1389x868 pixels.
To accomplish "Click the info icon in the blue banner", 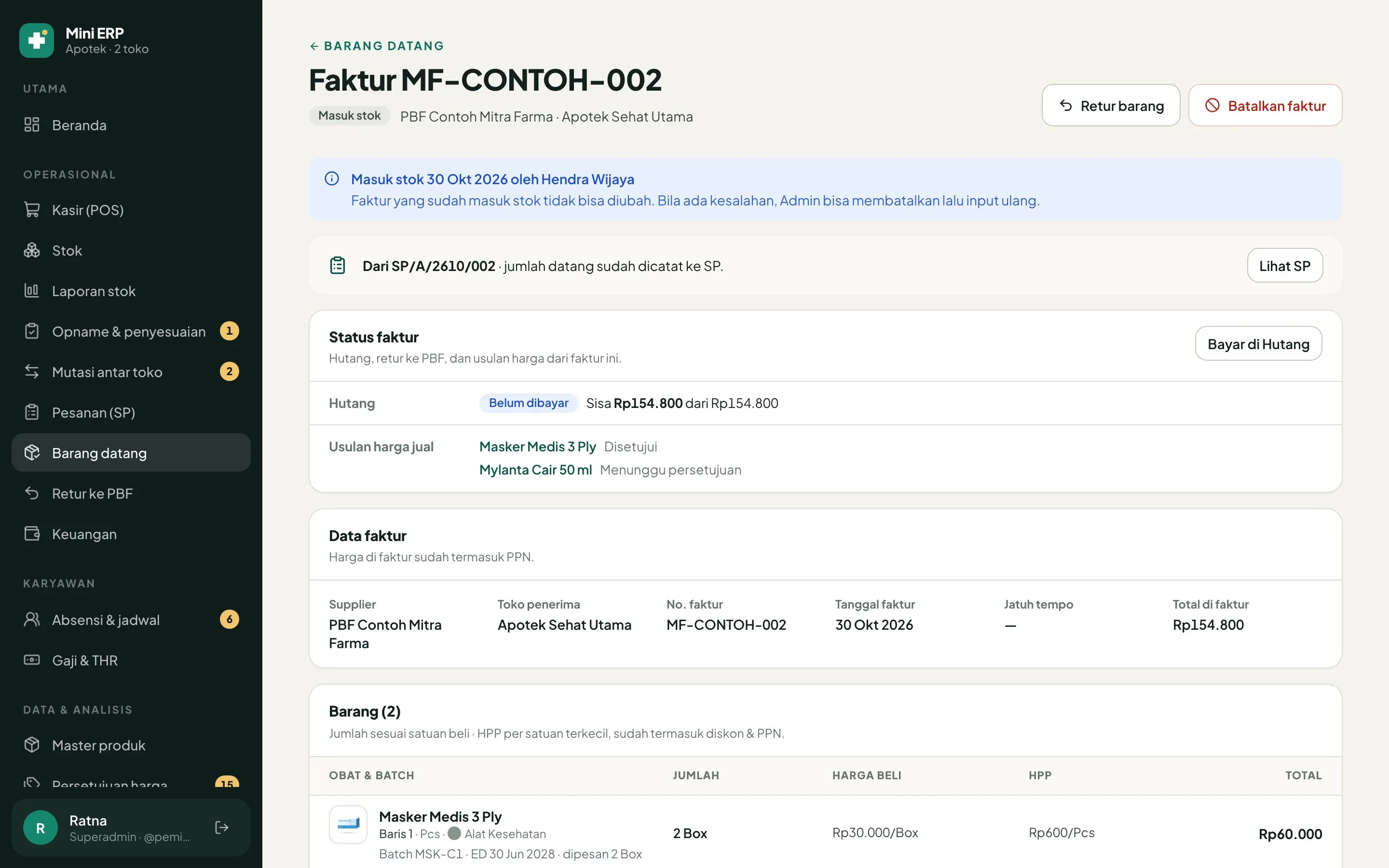I will tap(332, 178).
